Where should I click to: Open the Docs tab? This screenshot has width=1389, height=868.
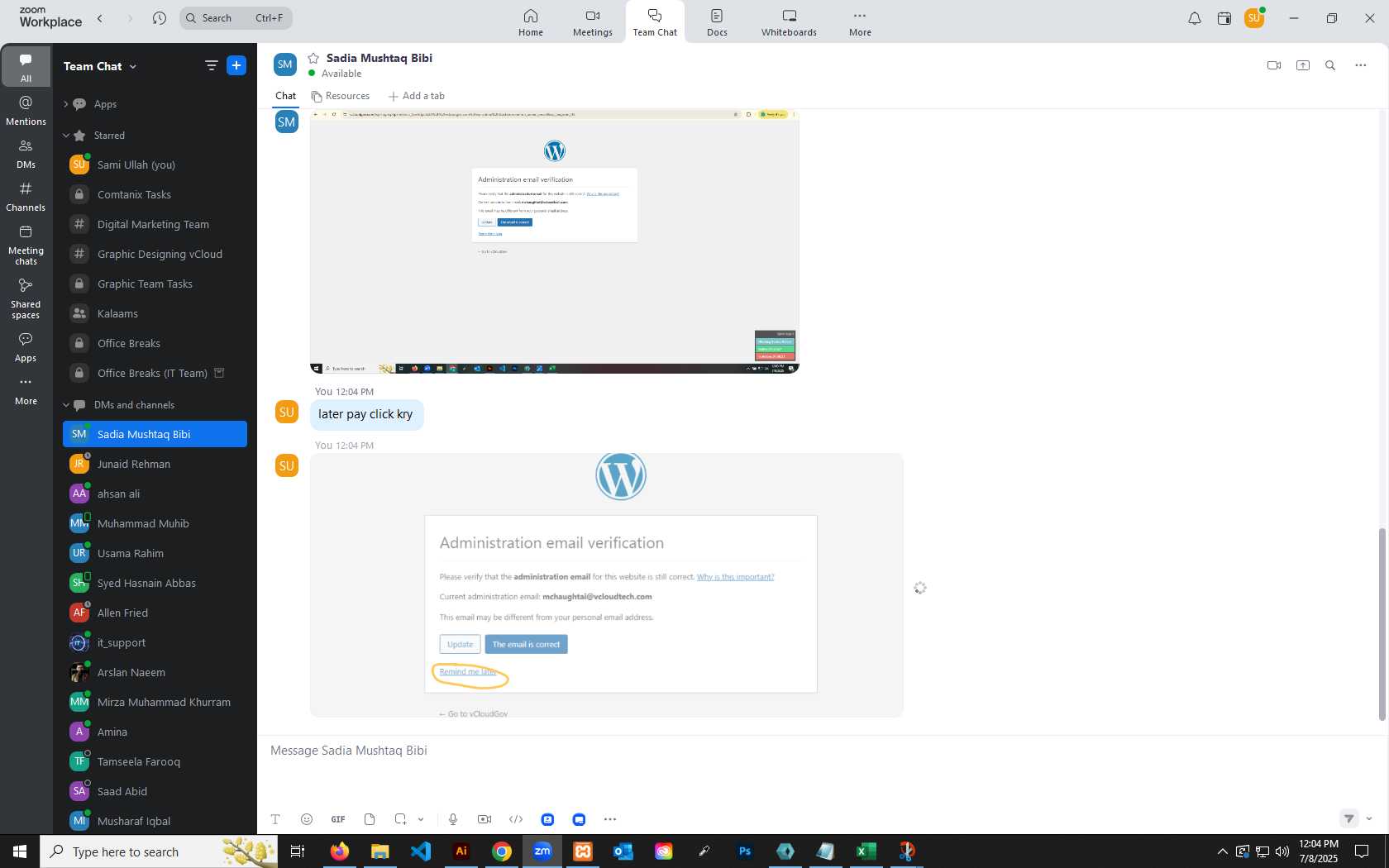click(x=717, y=22)
